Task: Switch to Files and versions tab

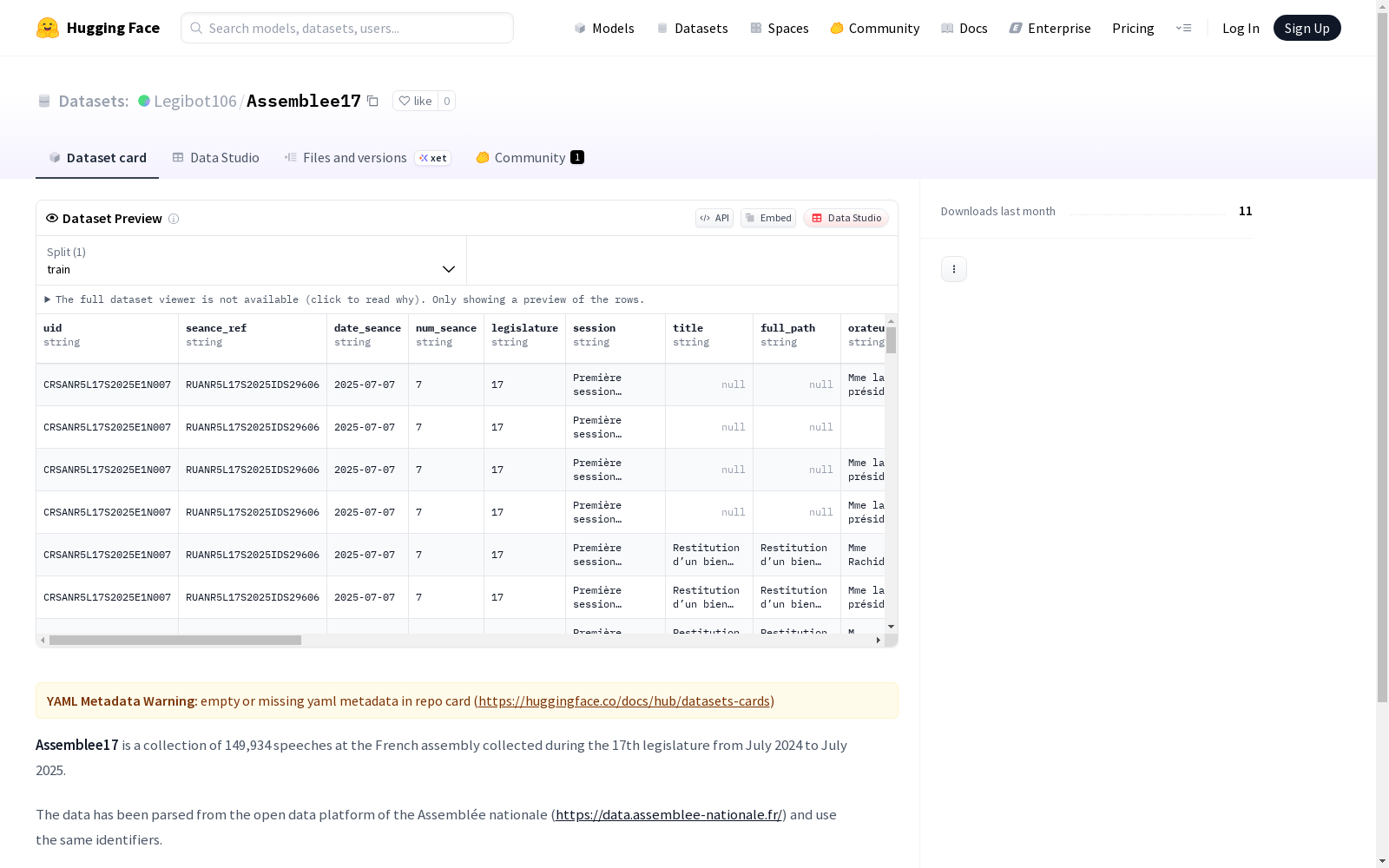Action: 368,157
